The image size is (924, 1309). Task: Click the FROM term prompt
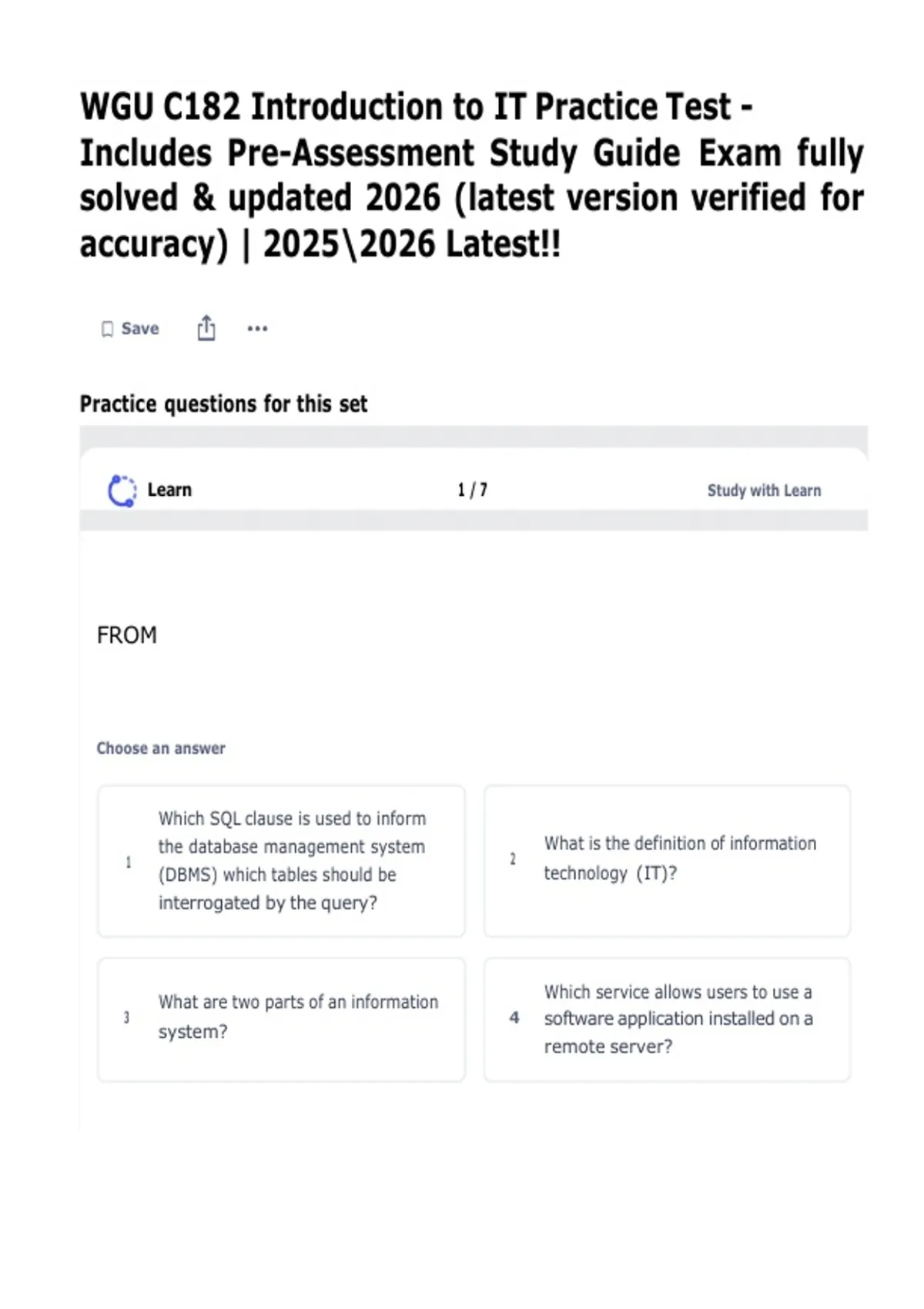click(x=127, y=635)
